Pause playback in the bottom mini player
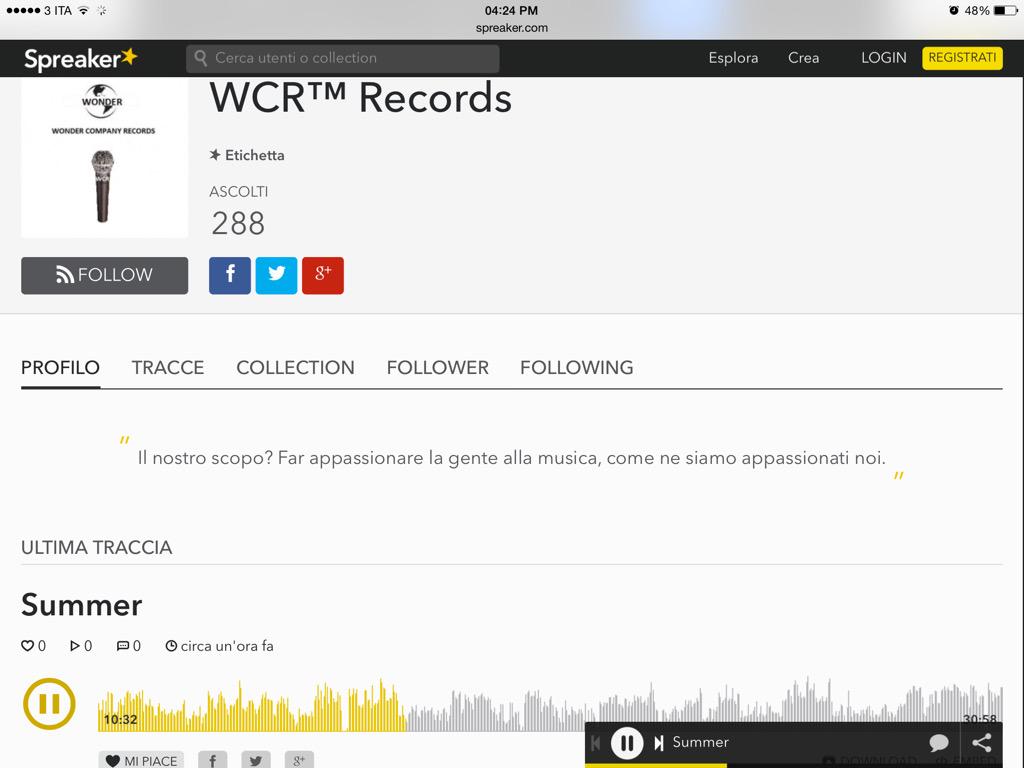 tap(627, 743)
